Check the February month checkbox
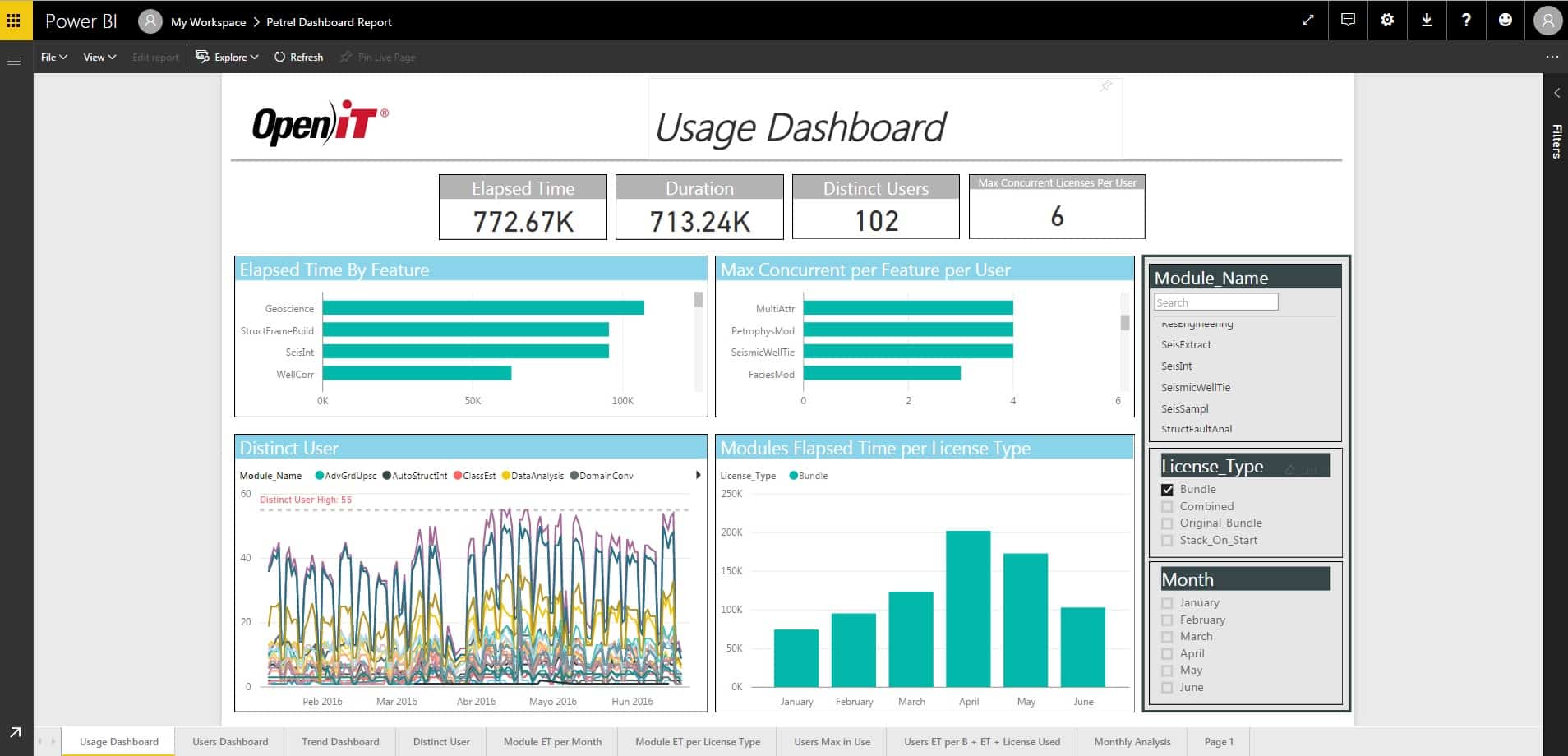This screenshot has width=1568, height=756. pos(1167,620)
